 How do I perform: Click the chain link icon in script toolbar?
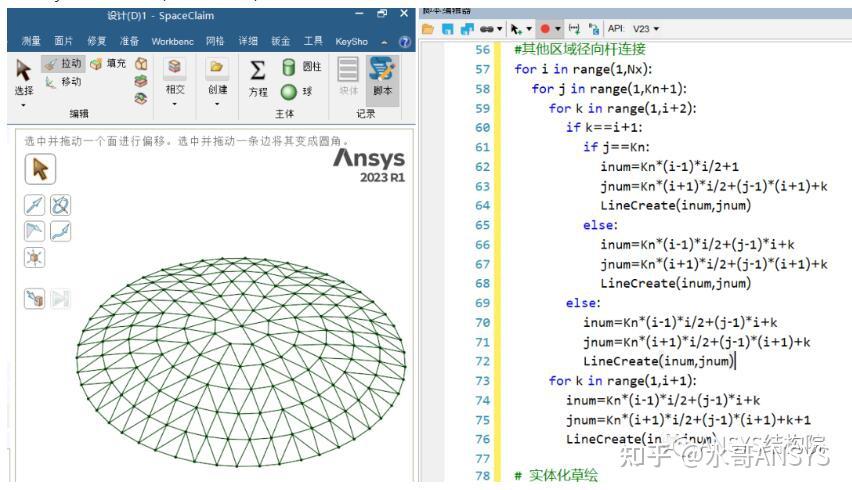pos(486,29)
